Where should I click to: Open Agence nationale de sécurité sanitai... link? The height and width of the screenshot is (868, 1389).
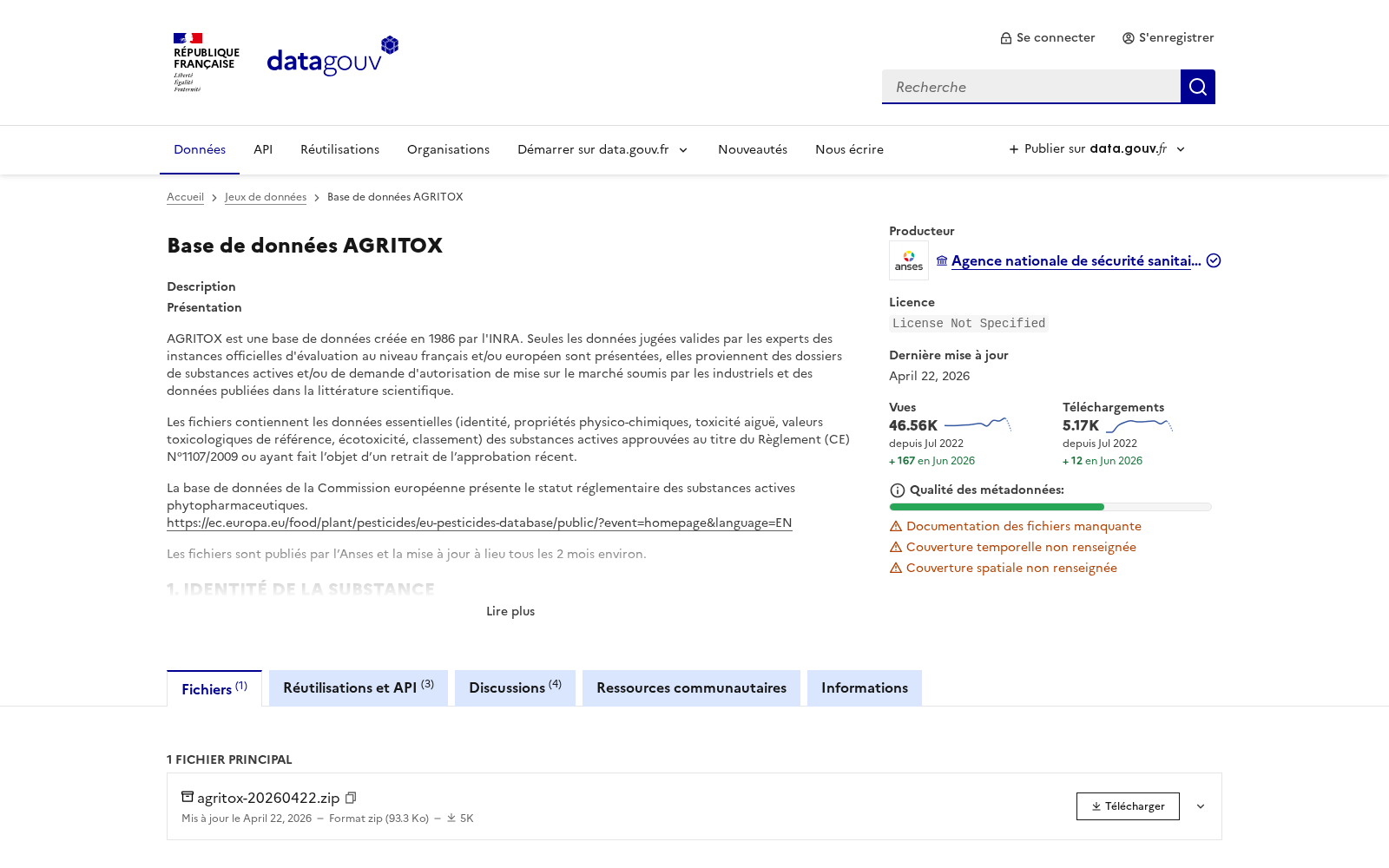point(1076,260)
